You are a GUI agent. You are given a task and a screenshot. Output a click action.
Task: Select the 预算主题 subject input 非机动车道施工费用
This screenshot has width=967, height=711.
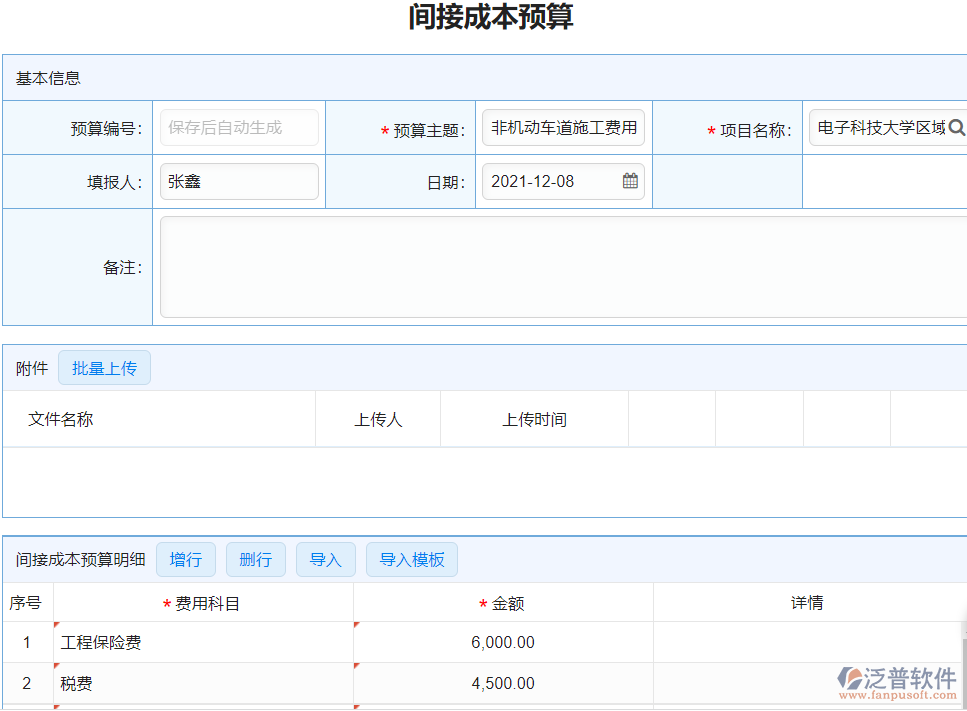563,127
